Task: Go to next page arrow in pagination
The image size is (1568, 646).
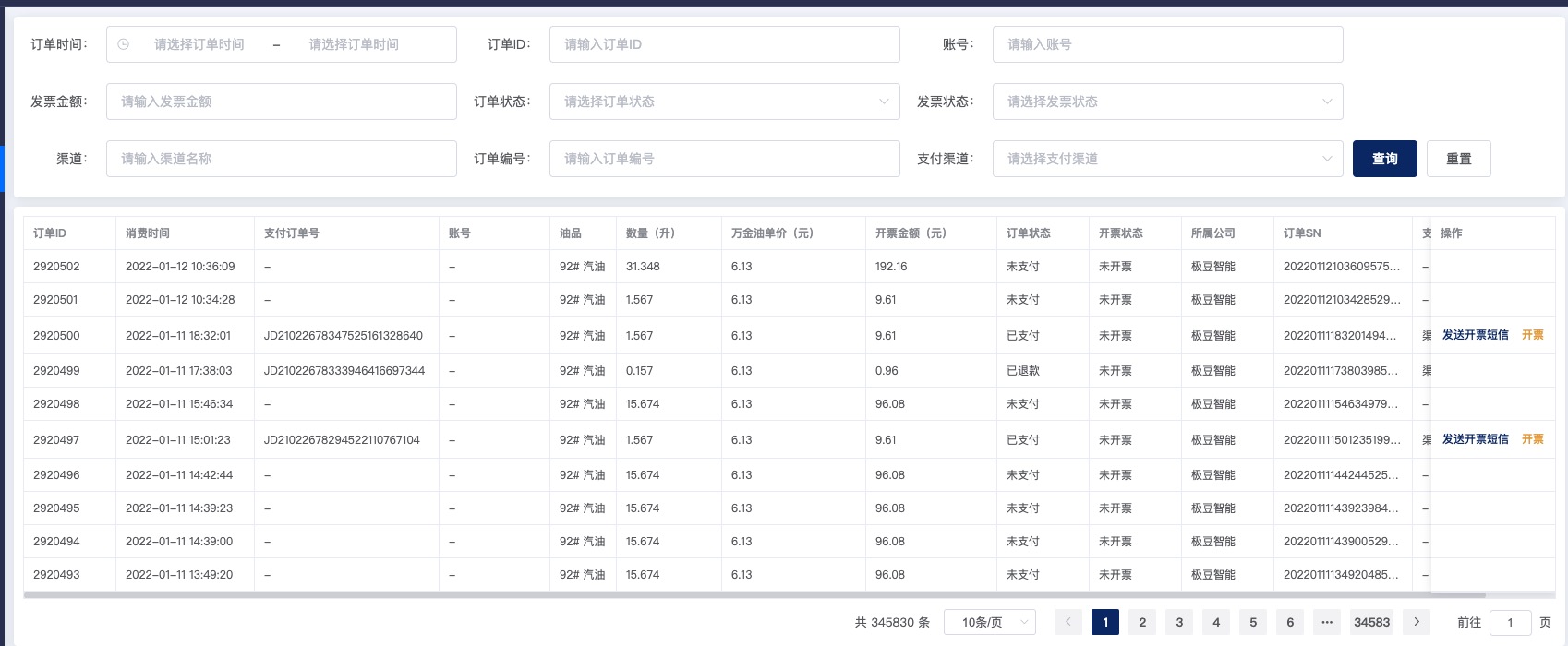Action: 1417,622
